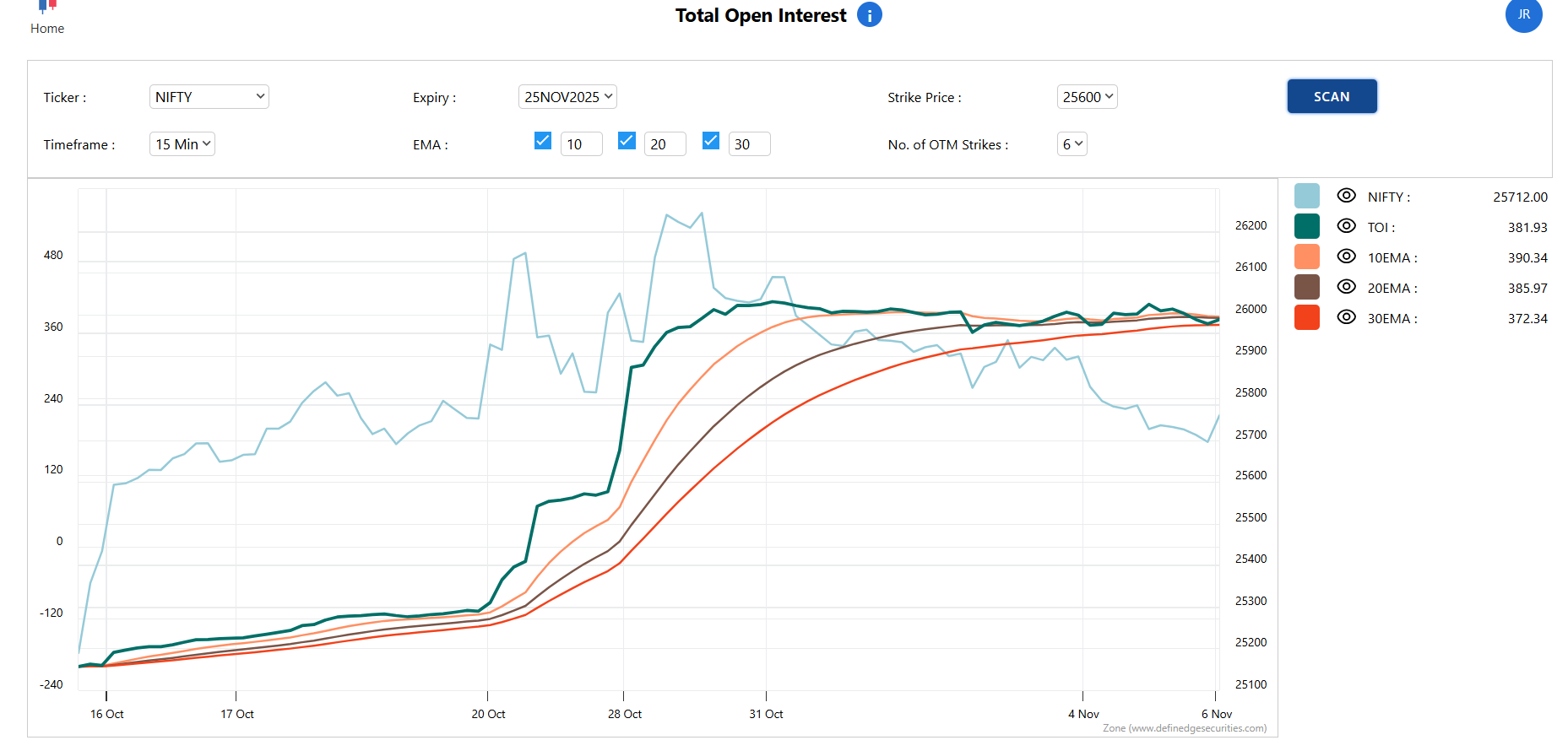The height and width of the screenshot is (751, 1568).
Task: Click the orange 10EMA color swatch
Action: 1306,257
